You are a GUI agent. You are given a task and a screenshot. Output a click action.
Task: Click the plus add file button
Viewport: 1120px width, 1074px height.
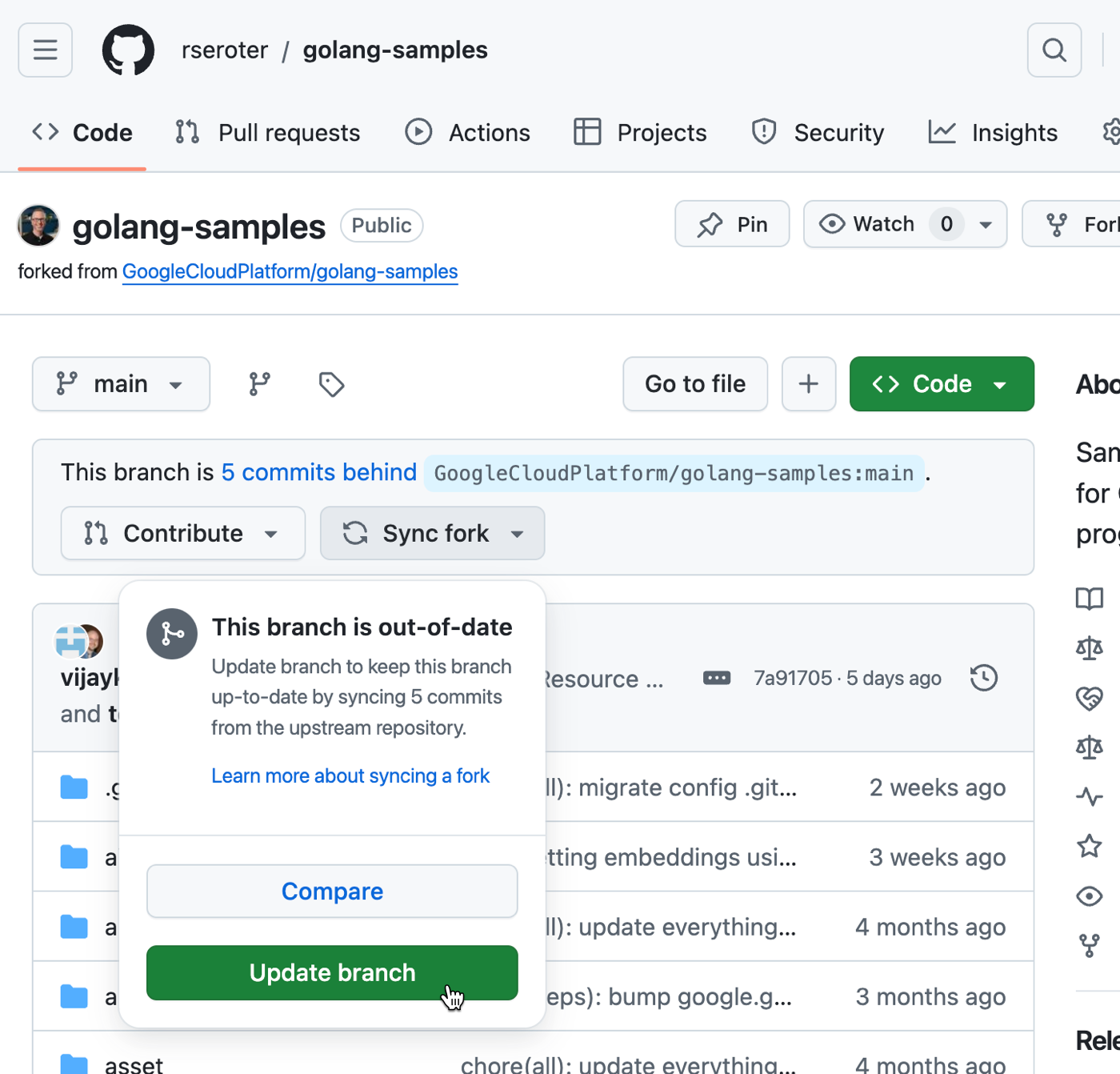click(808, 384)
